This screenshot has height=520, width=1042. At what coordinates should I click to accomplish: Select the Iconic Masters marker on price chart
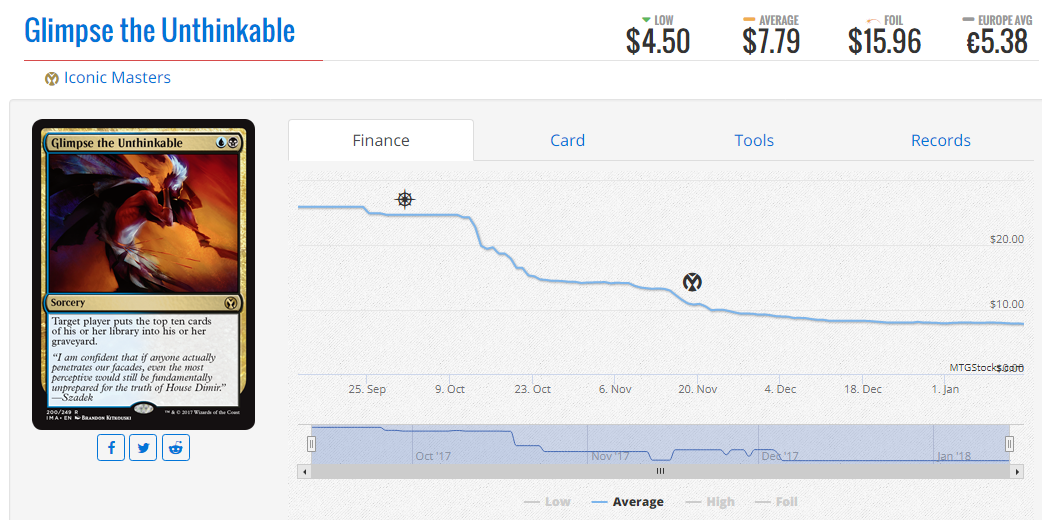[692, 282]
